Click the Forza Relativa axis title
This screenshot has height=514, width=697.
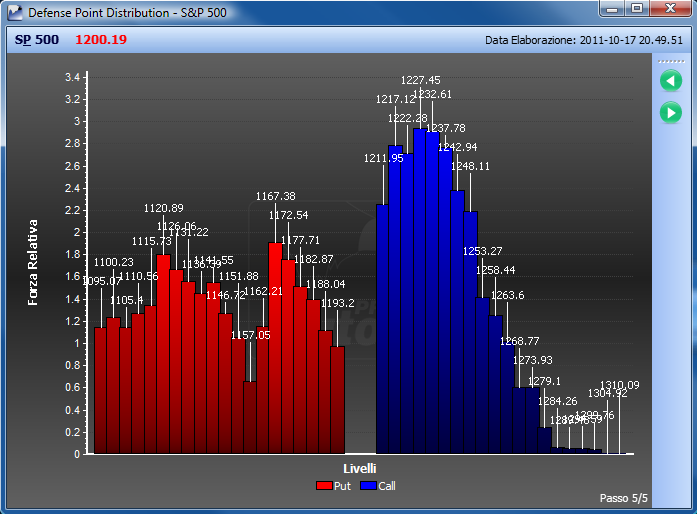pos(33,262)
